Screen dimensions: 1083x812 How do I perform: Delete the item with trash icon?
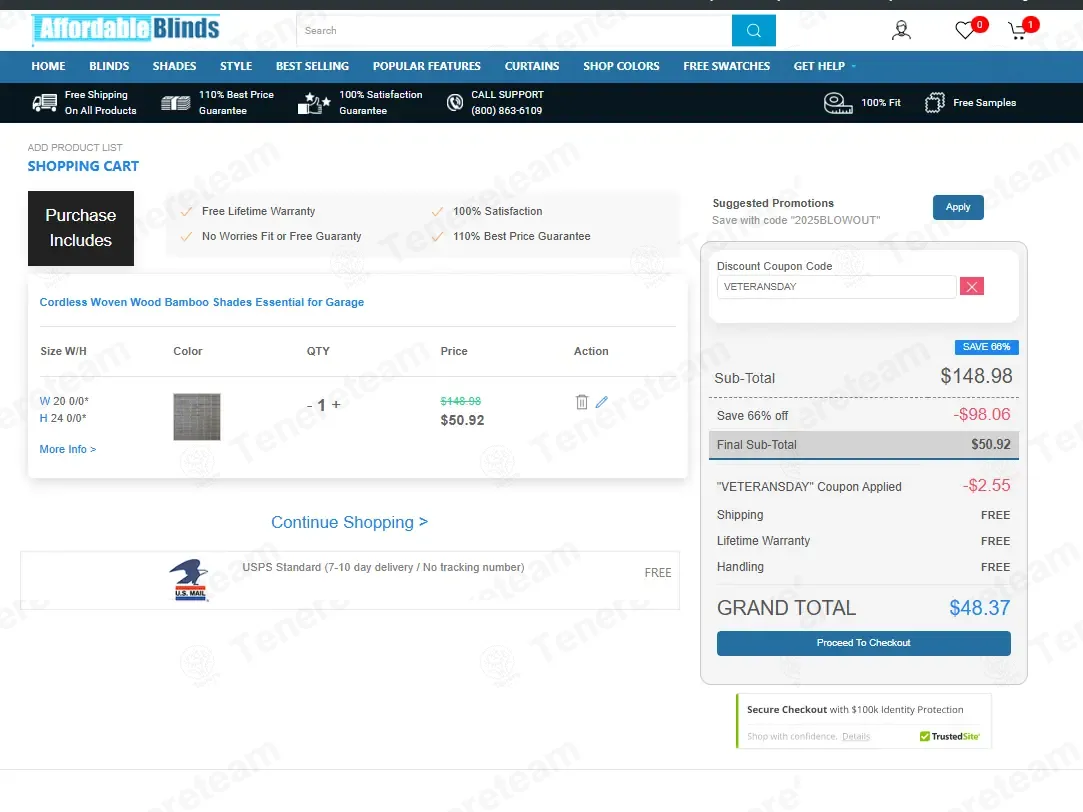[582, 402]
